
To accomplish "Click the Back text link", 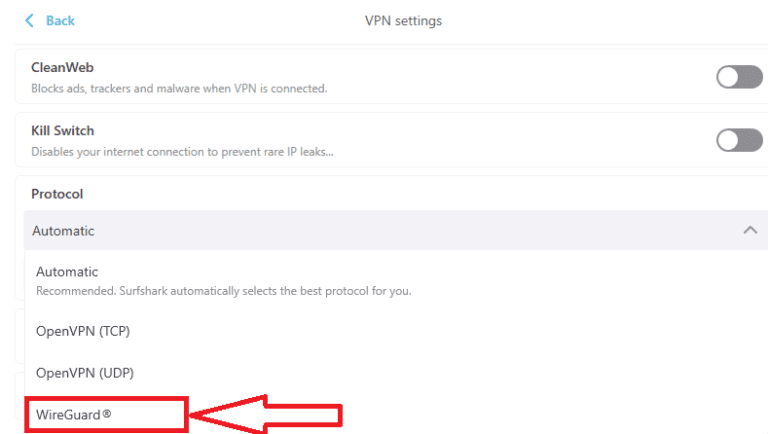I will 60,21.
